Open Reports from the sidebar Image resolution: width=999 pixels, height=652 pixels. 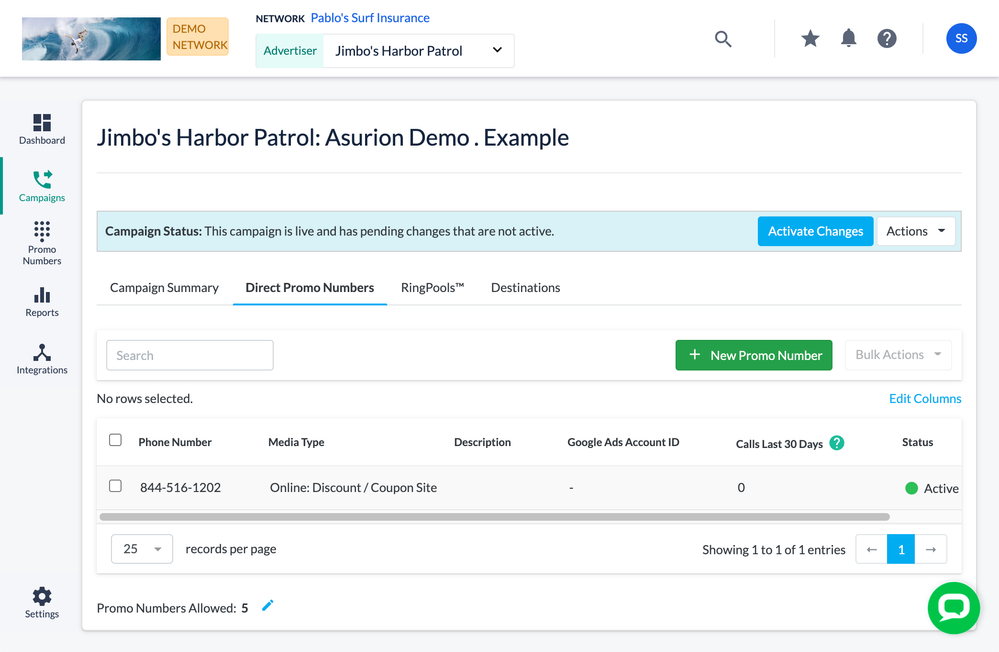pyautogui.click(x=42, y=301)
